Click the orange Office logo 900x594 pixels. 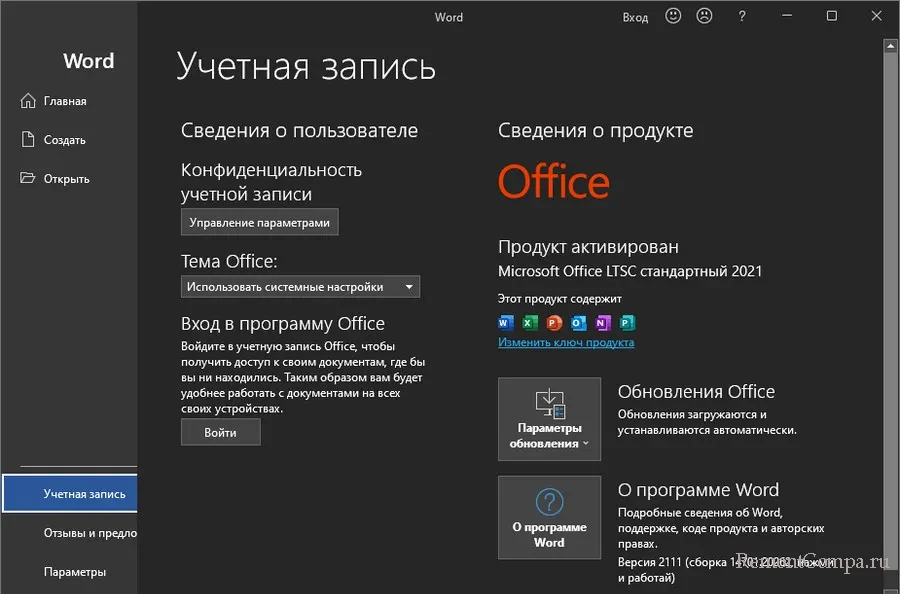[553, 181]
